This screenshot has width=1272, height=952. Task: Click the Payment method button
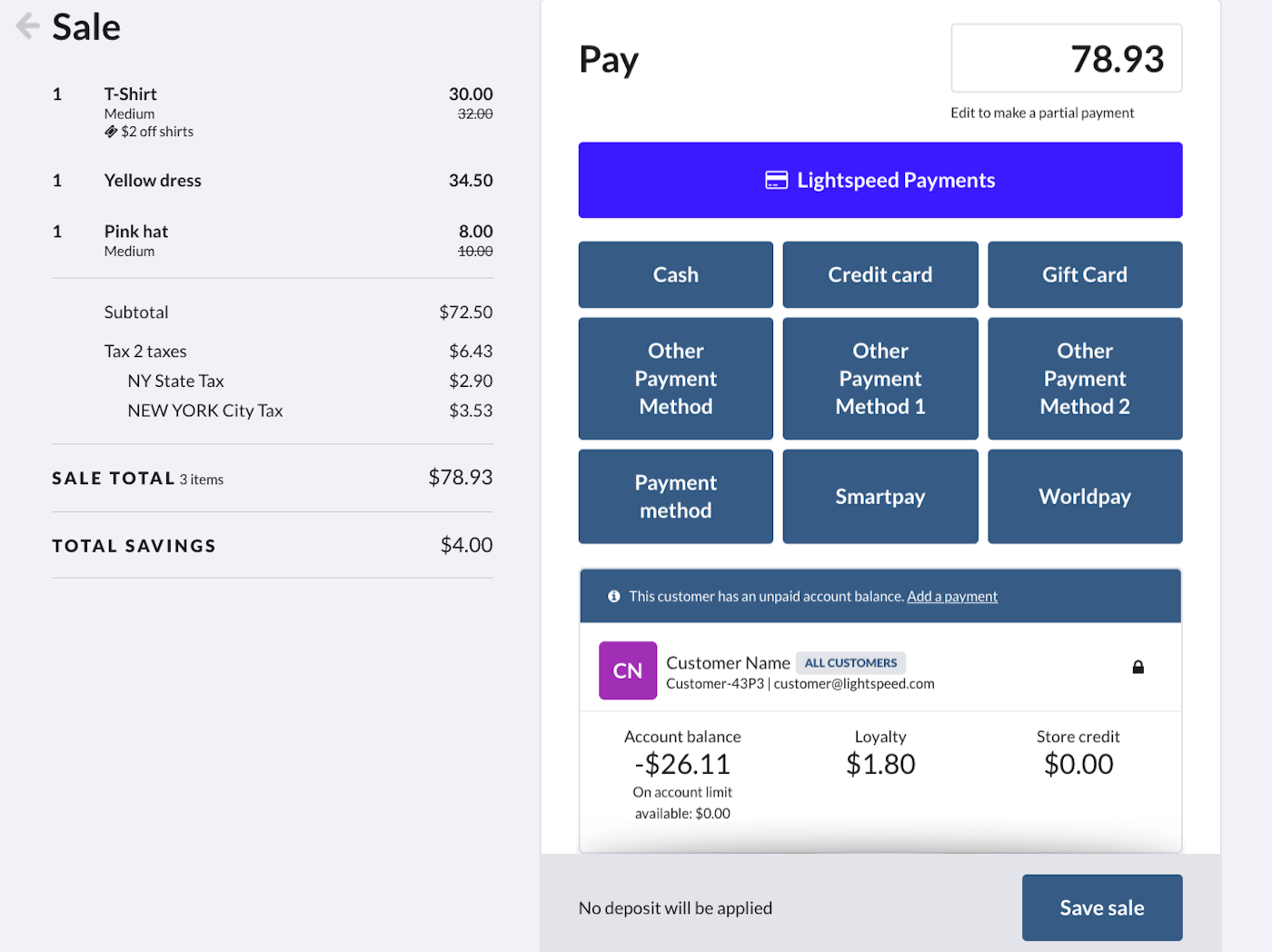coord(675,496)
